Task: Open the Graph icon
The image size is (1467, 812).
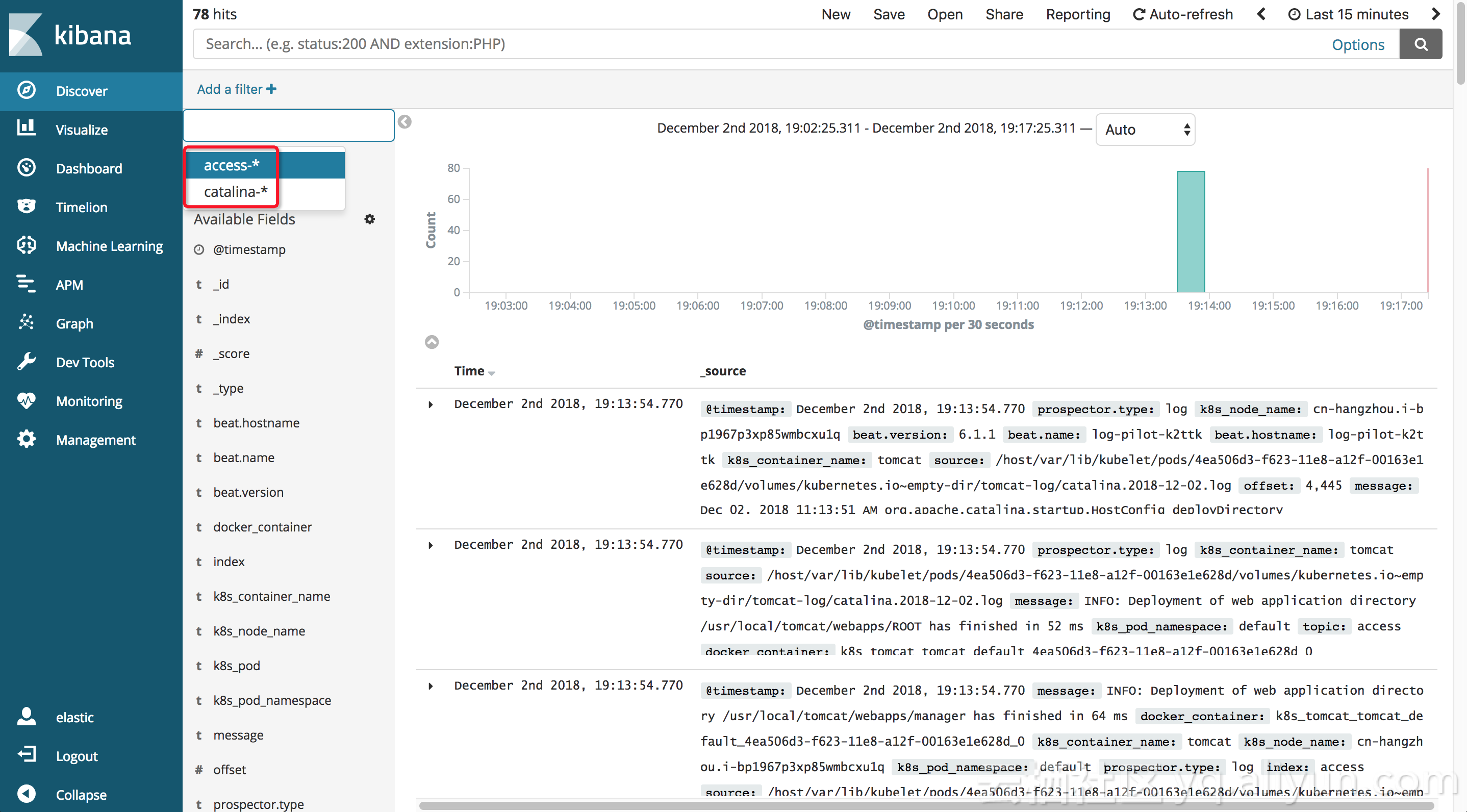Action: (x=26, y=322)
